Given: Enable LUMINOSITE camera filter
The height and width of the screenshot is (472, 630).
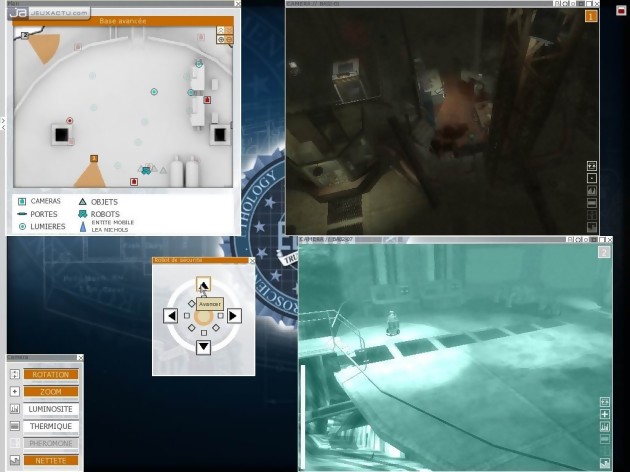Looking at the screenshot, I should pos(51,409).
